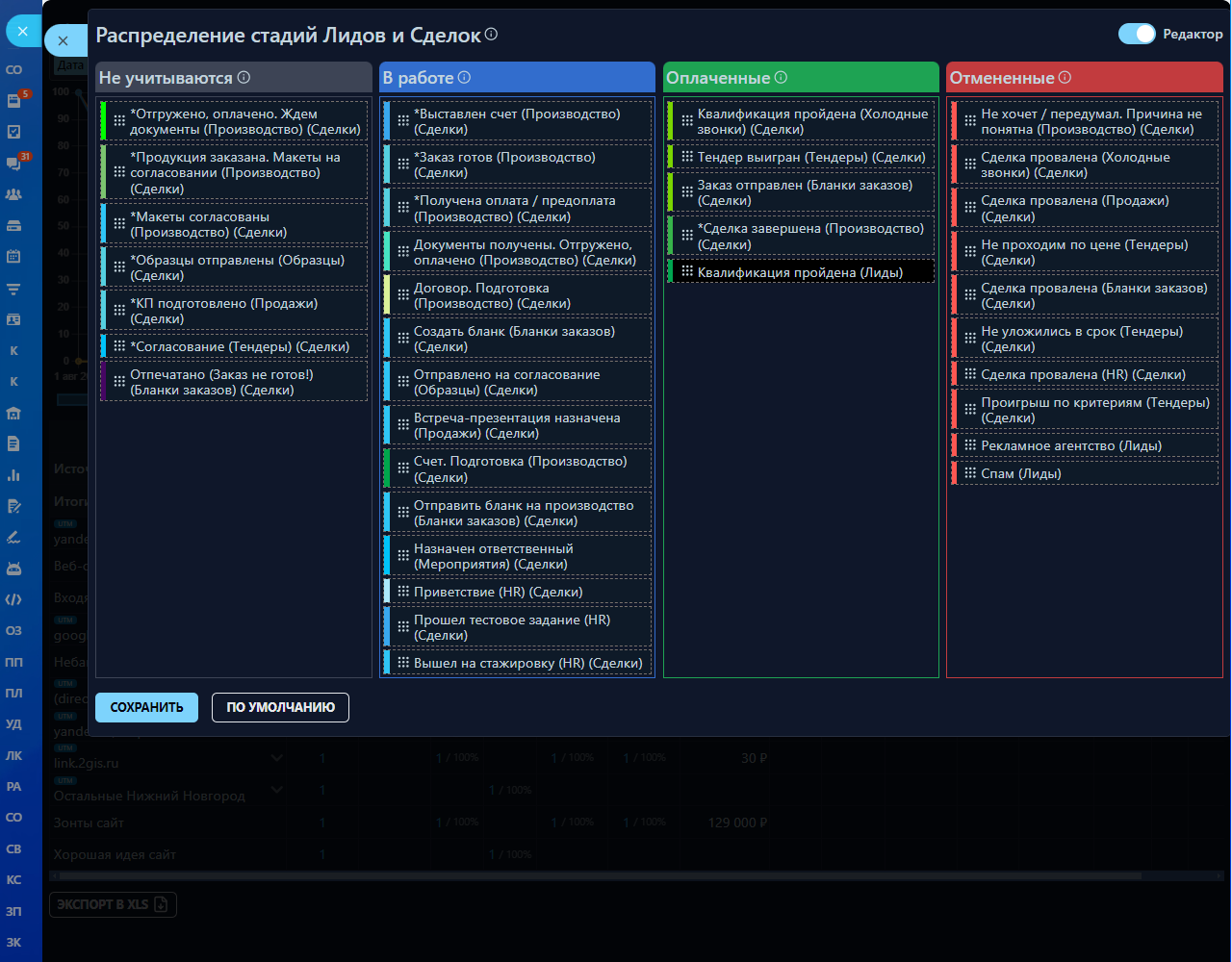Image resolution: width=1232 pixels, height=962 pixels.
Task: Click info icon beside 'Не учитываются' header
Action: 244,78
